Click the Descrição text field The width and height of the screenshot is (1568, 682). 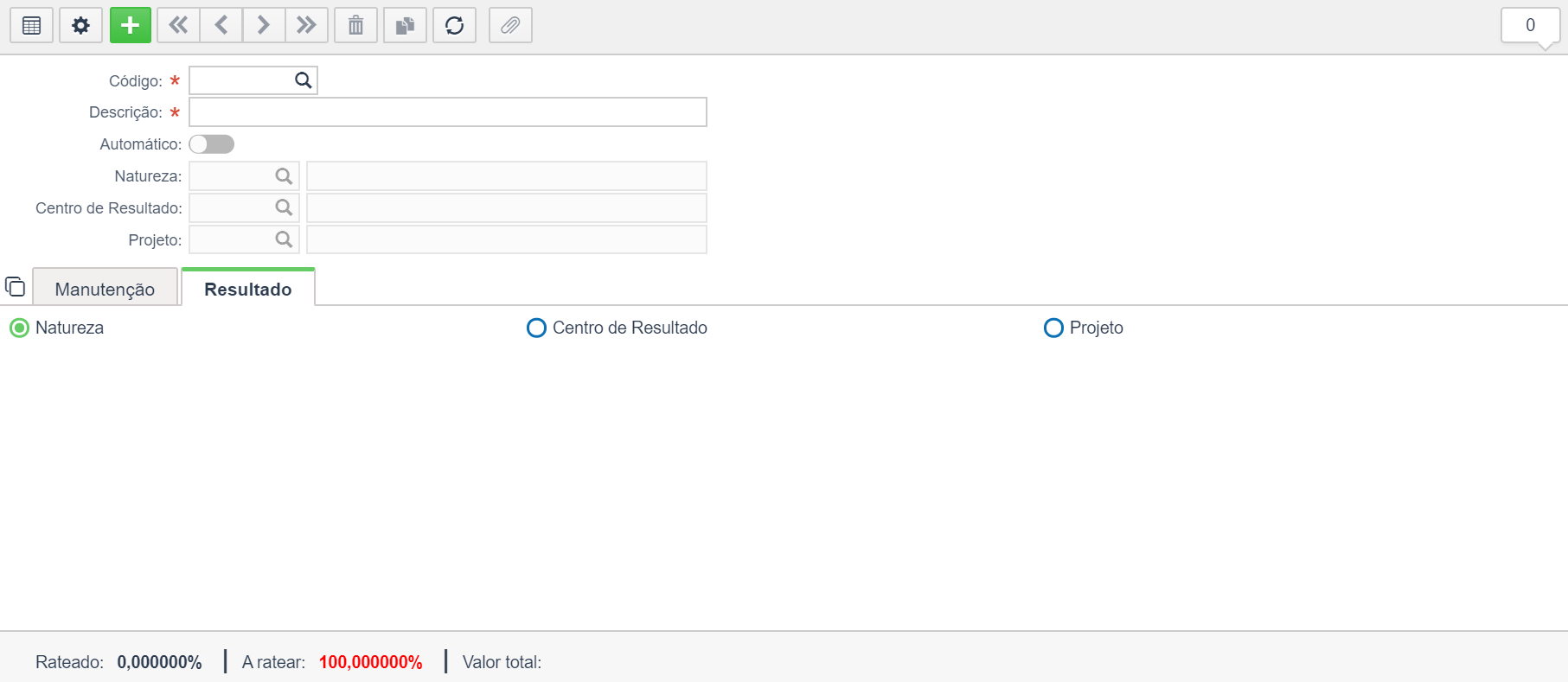click(447, 112)
